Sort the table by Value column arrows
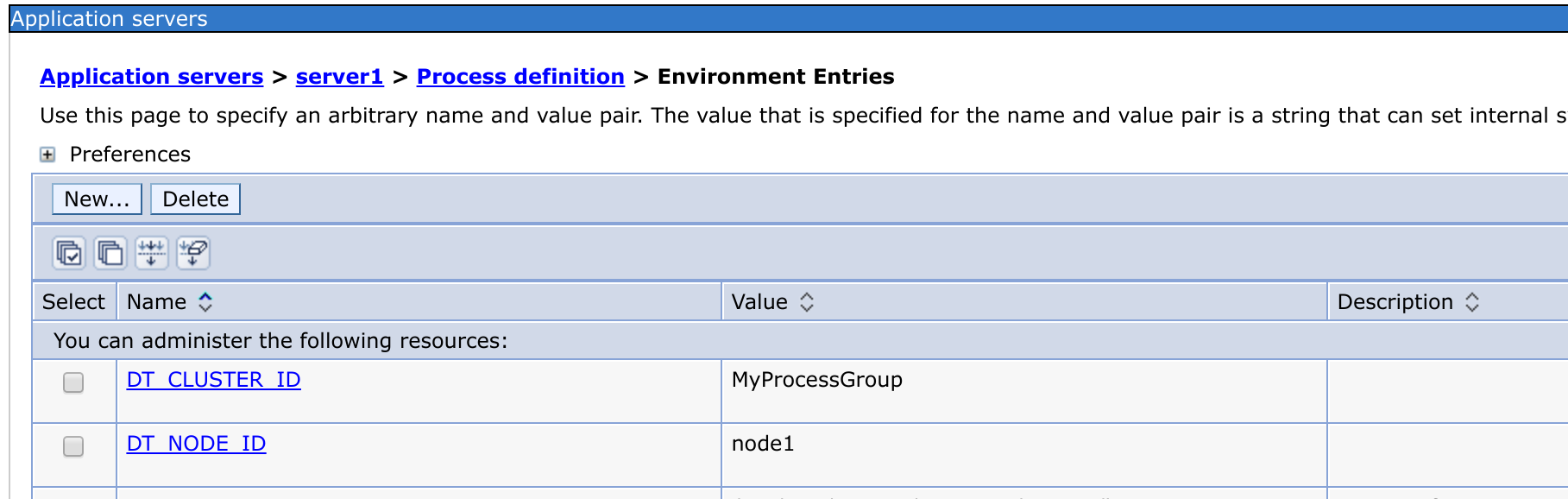 click(807, 302)
